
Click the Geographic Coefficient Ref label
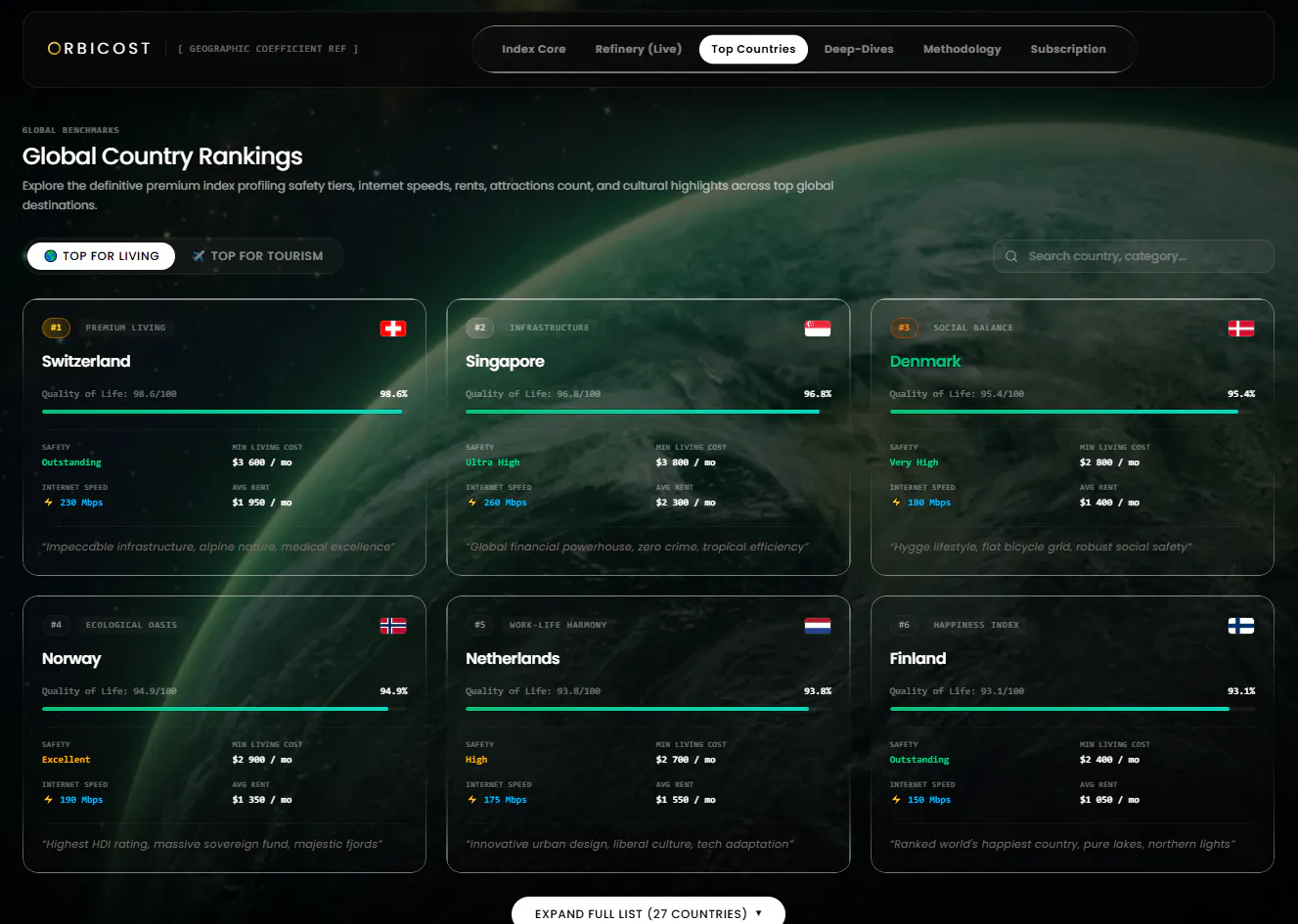click(268, 49)
